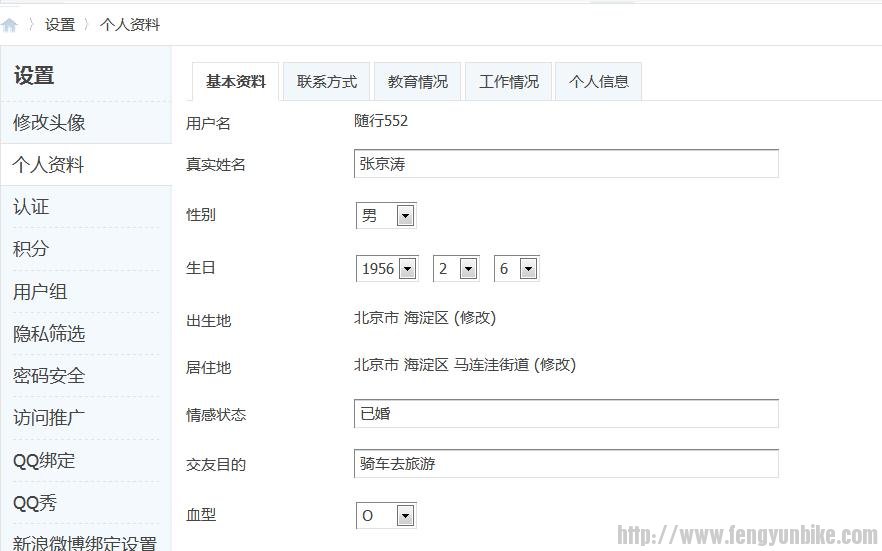Image resolution: width=882 pixels, height=551 pixels.
Task: Click 修改 link next to 出生地
Action: click(475, 318)
